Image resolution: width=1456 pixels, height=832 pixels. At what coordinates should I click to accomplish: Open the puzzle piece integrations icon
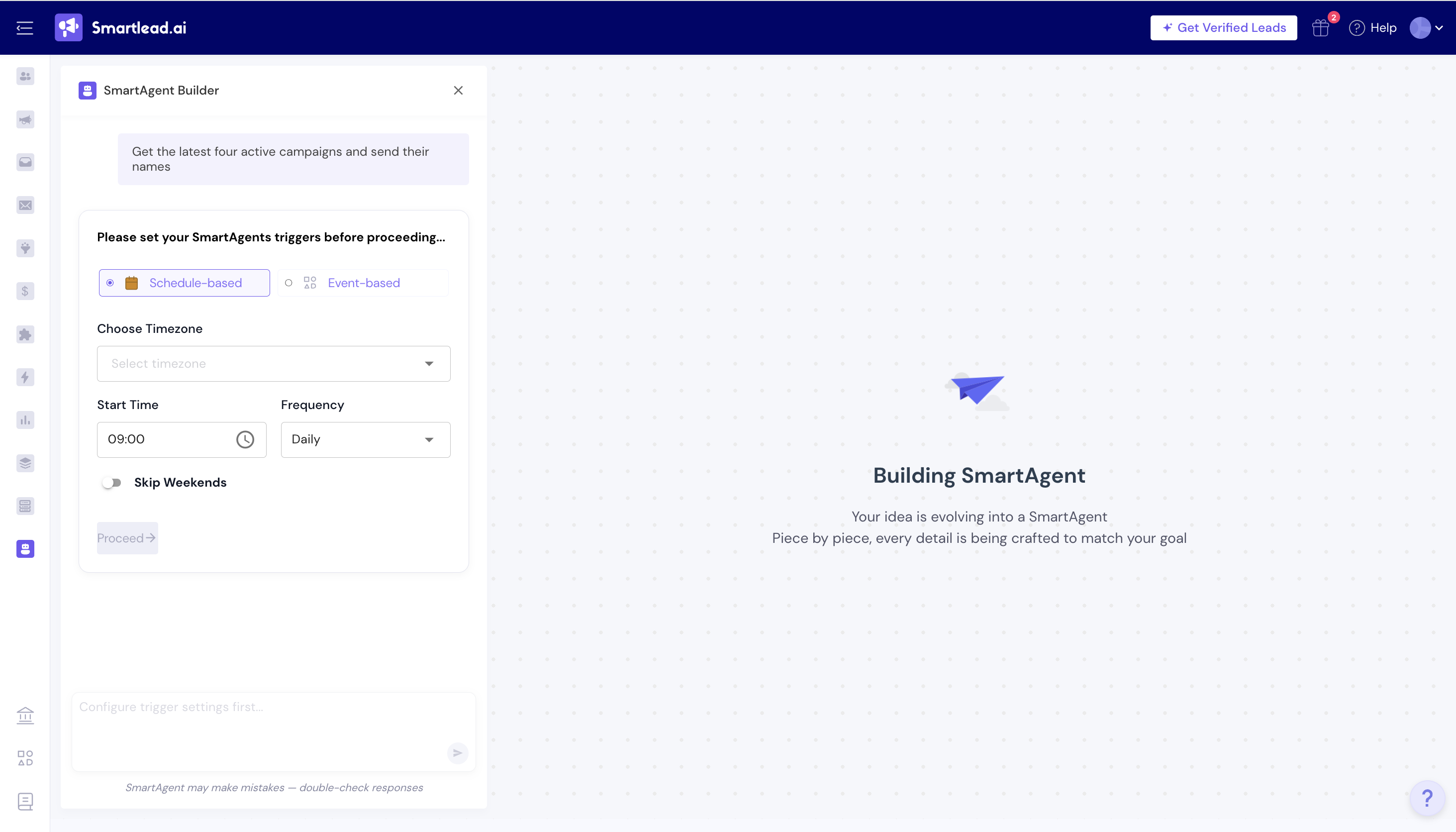tap(25, 334)
